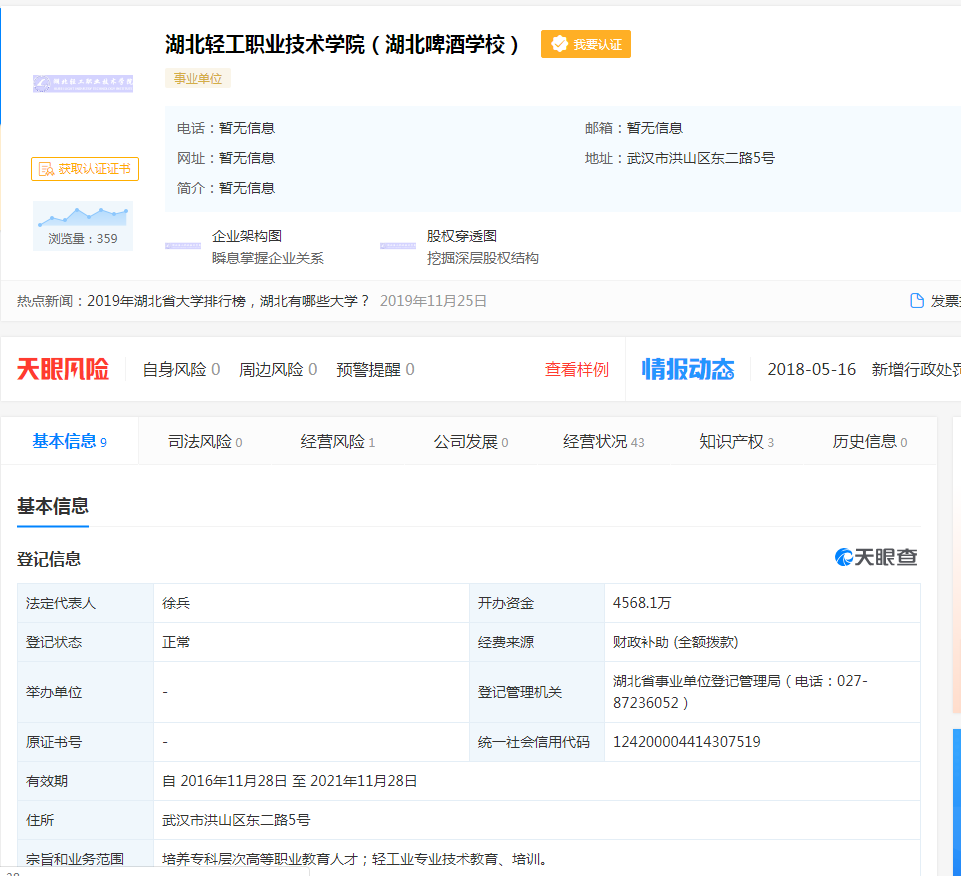Open the 公司发展 tab
The height and width of the screenshot is (876, 961).
[470, 442]
